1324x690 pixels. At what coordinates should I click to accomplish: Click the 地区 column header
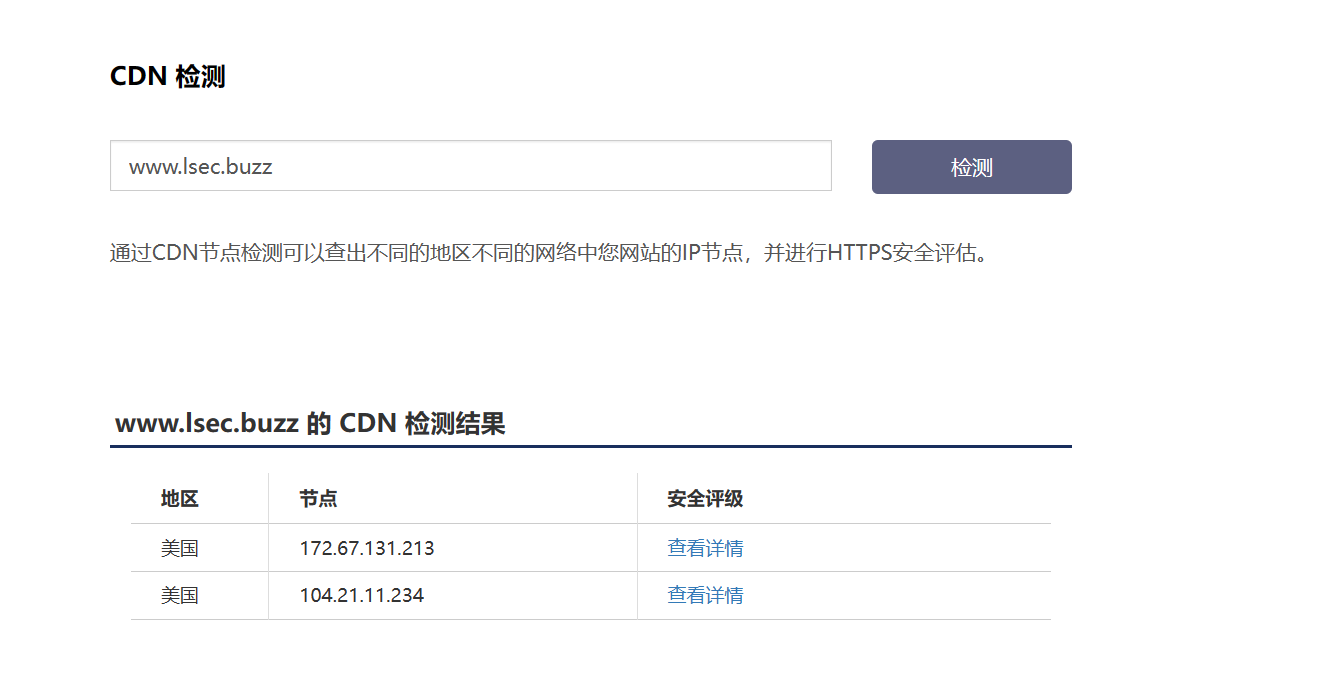click(180, 499)
